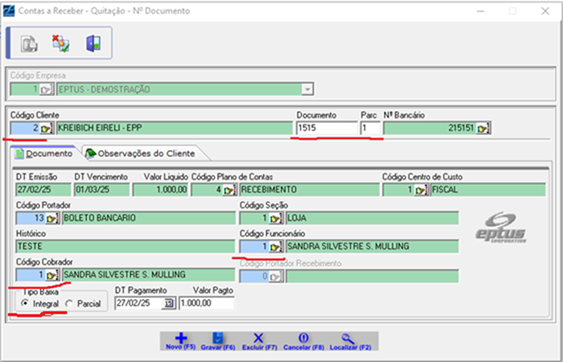
Task: Click the Código Portador code field 13
Action: point(31,218)
